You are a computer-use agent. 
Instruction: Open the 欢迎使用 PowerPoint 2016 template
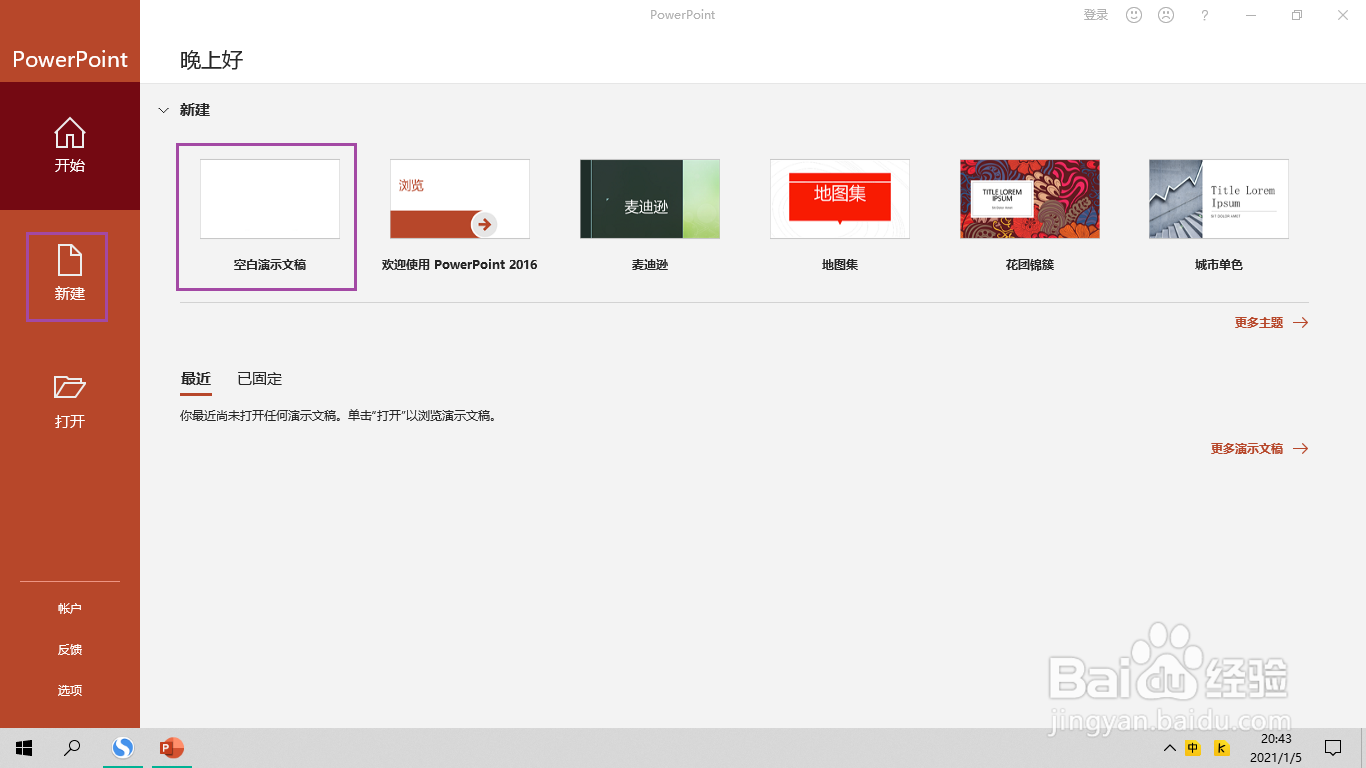(x=460, y=215)
